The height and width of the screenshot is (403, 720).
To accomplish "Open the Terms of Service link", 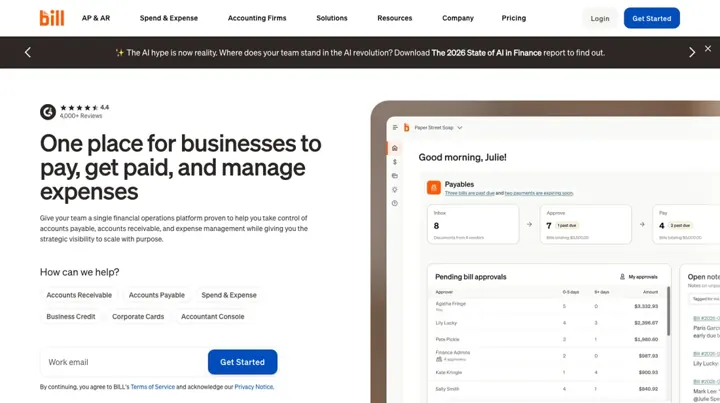I will [152, 387].
